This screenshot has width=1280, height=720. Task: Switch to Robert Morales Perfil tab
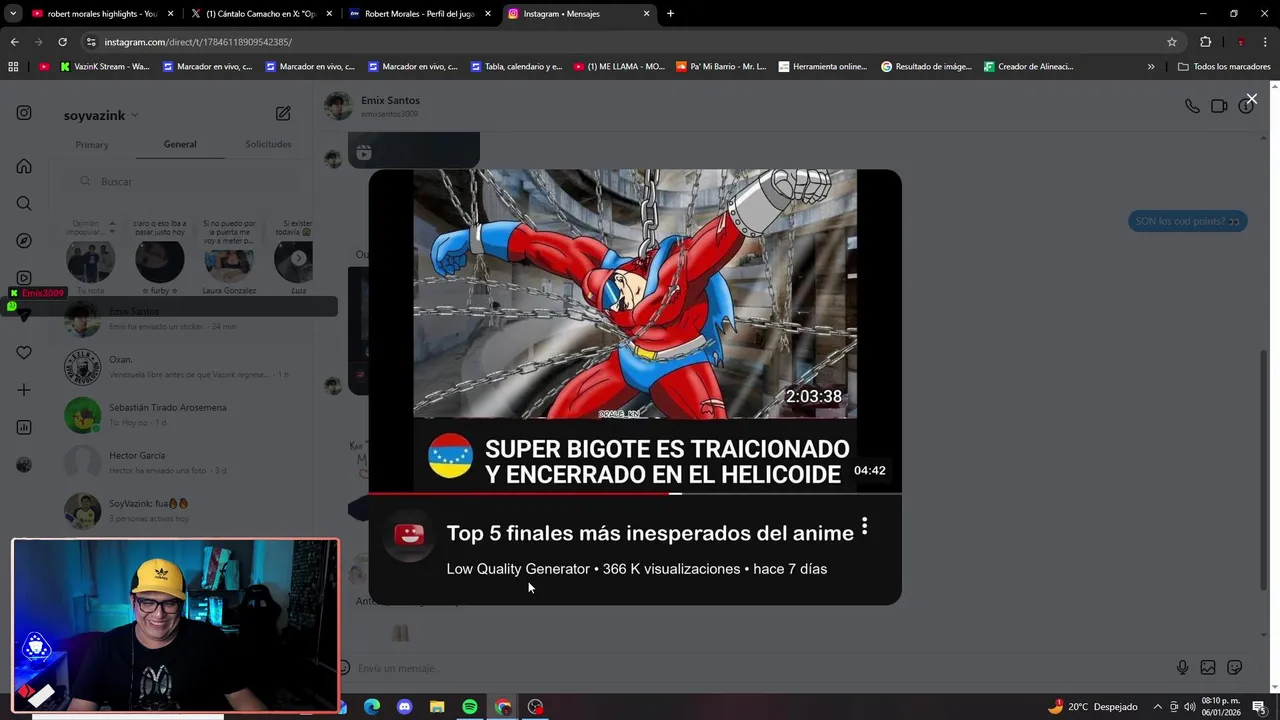(420, 14)
